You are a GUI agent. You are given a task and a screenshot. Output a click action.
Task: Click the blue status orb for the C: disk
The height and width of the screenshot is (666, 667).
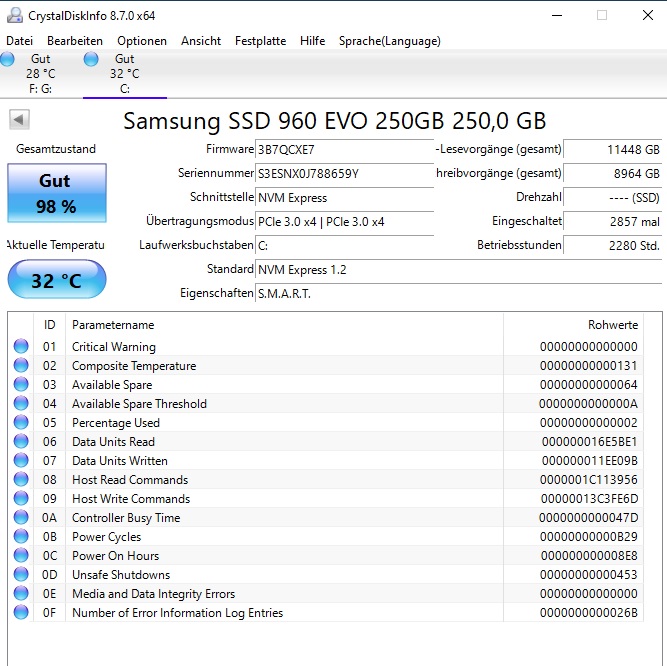click(91, 59)
